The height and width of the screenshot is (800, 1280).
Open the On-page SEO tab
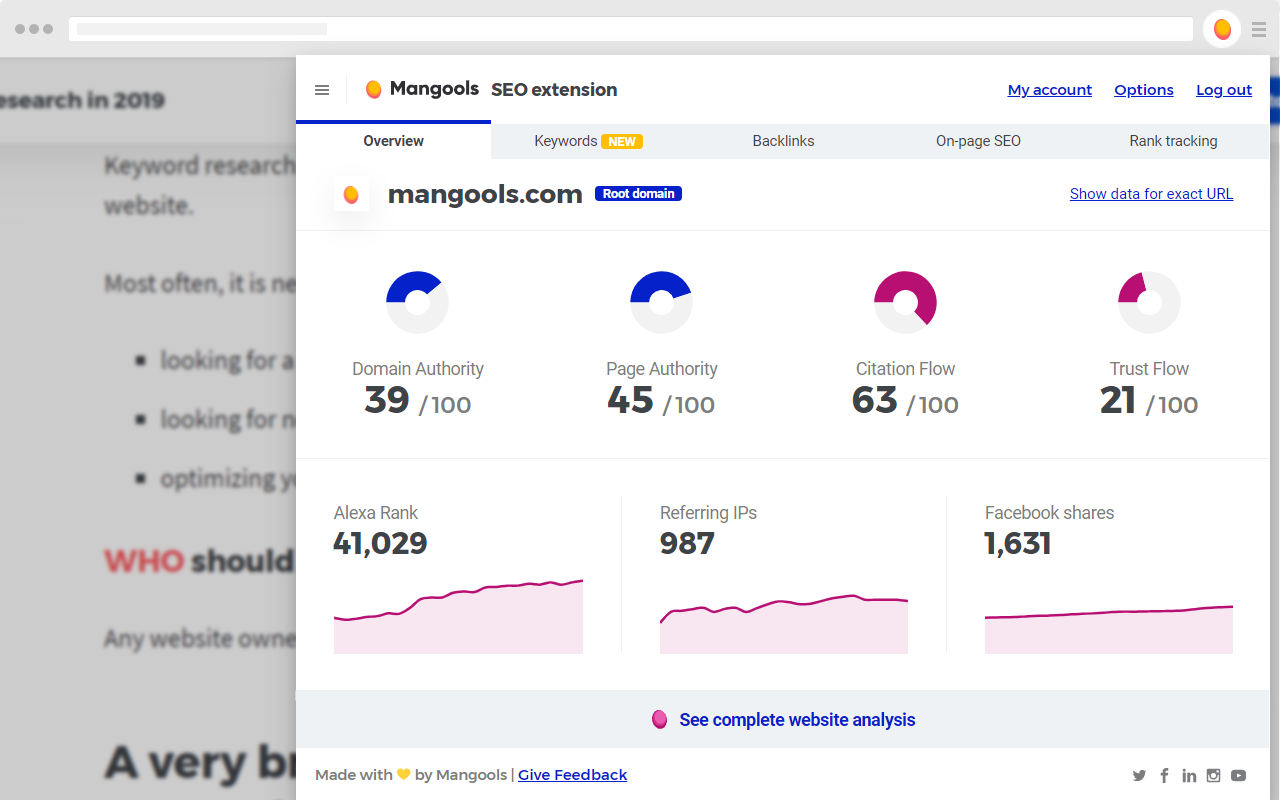pyautogui.click(x=978, y=141)
